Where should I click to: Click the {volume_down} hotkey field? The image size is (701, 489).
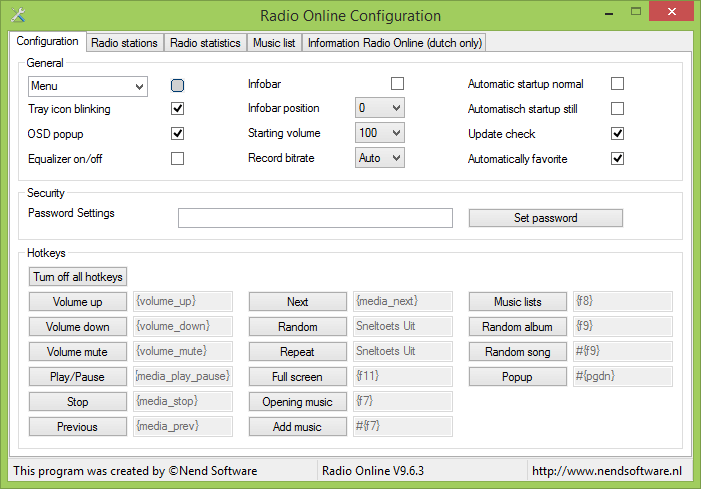183,326
